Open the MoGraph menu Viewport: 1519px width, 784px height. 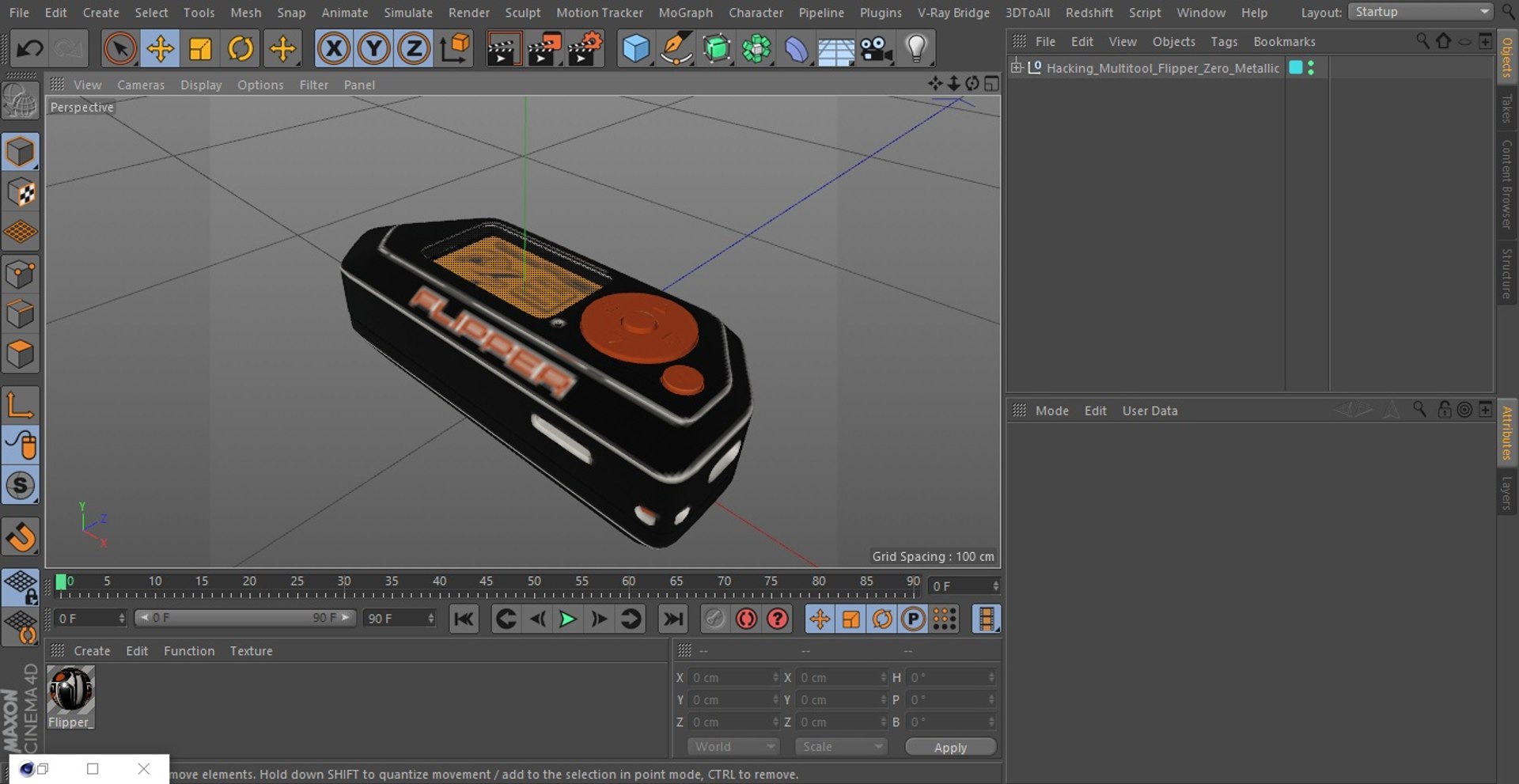[x=685, y=13]
